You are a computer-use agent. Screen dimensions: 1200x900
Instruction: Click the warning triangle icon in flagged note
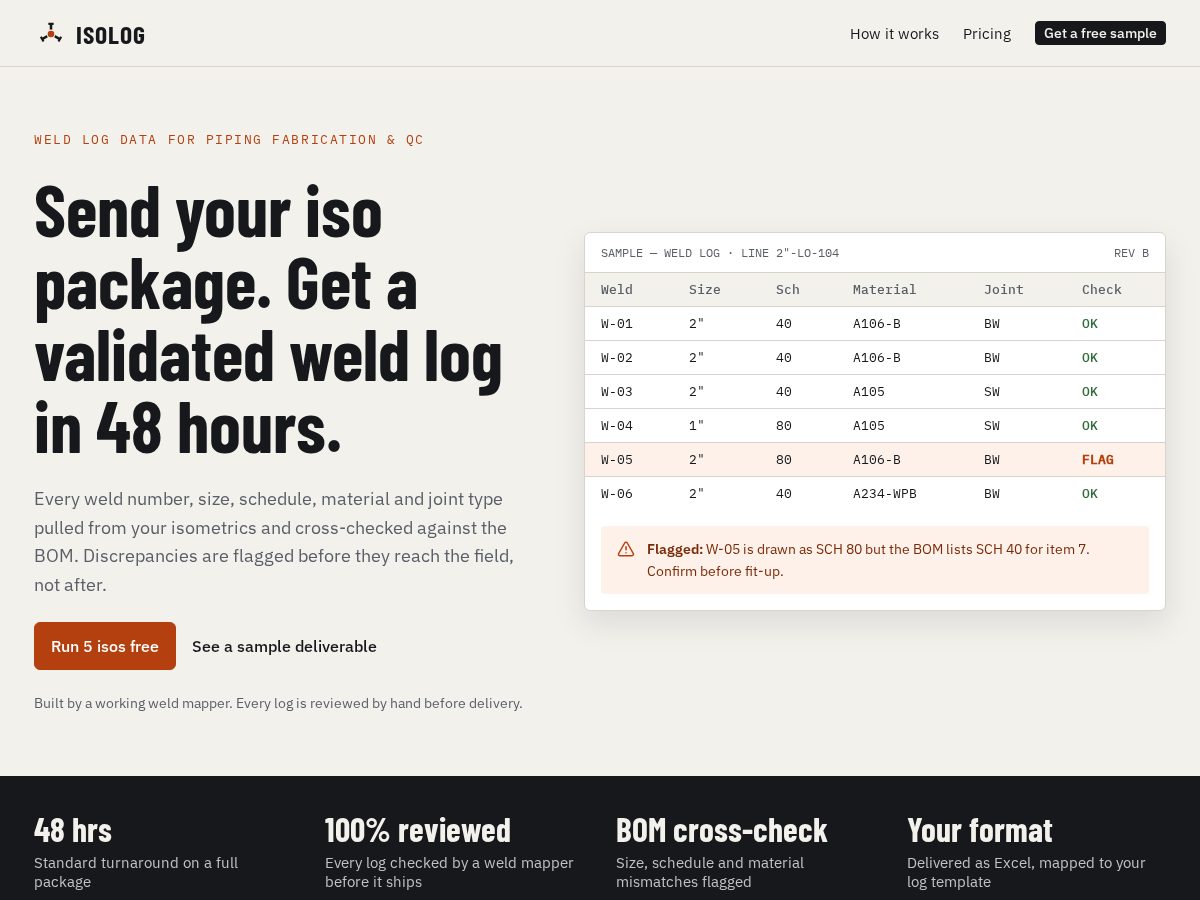click(626, 549)
